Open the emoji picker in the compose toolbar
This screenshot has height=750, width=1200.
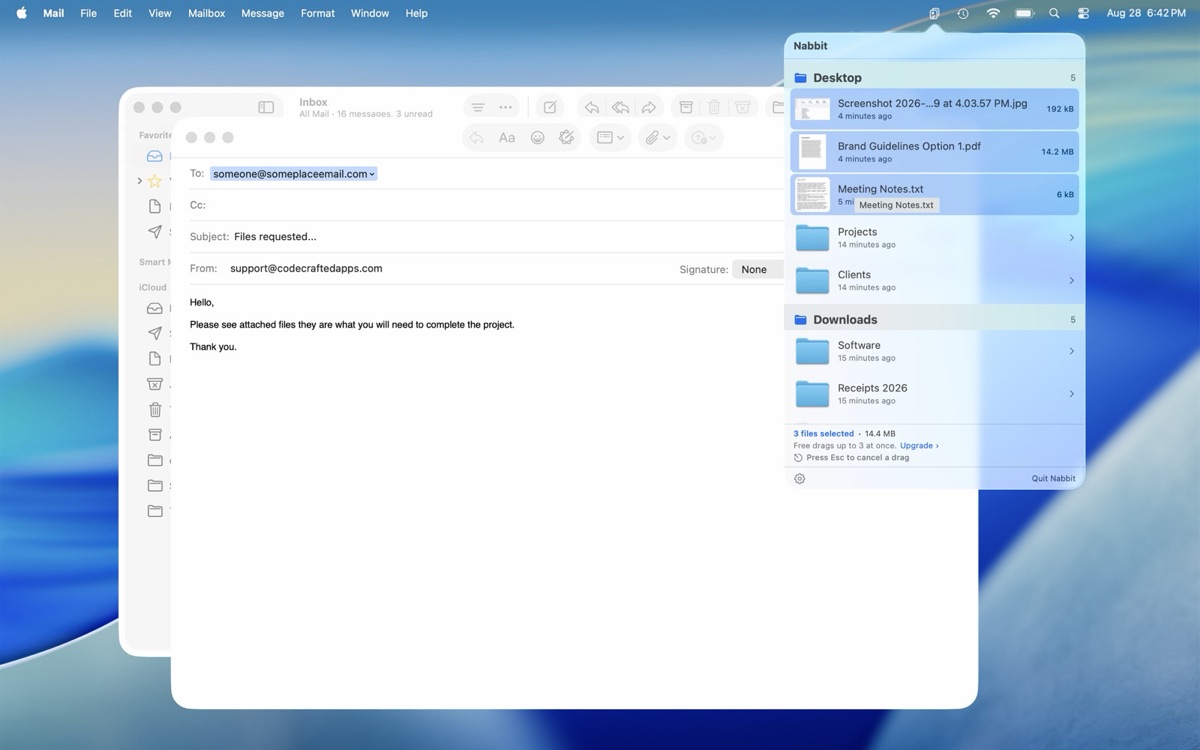537,138
